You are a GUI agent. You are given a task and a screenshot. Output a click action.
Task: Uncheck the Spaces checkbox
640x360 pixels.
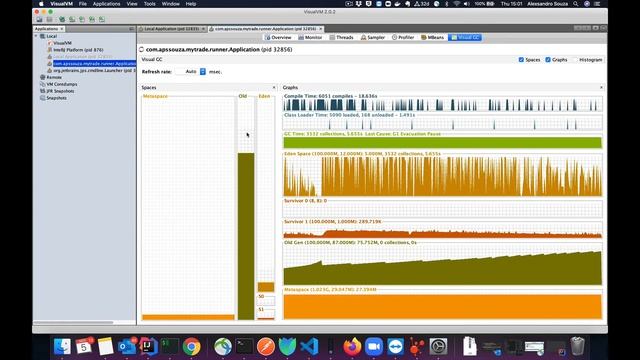tap(521, 60)
